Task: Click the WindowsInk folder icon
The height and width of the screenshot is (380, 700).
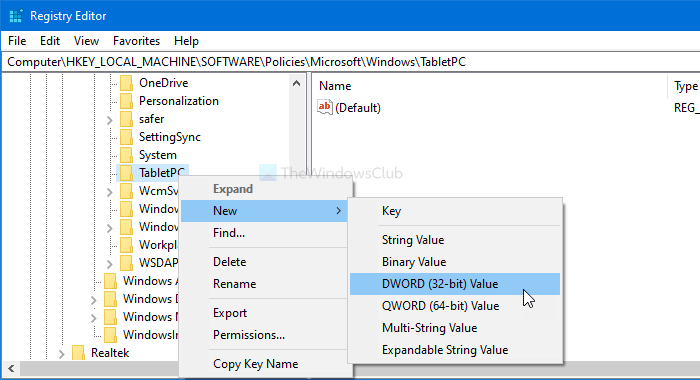Action: [110, 335]
